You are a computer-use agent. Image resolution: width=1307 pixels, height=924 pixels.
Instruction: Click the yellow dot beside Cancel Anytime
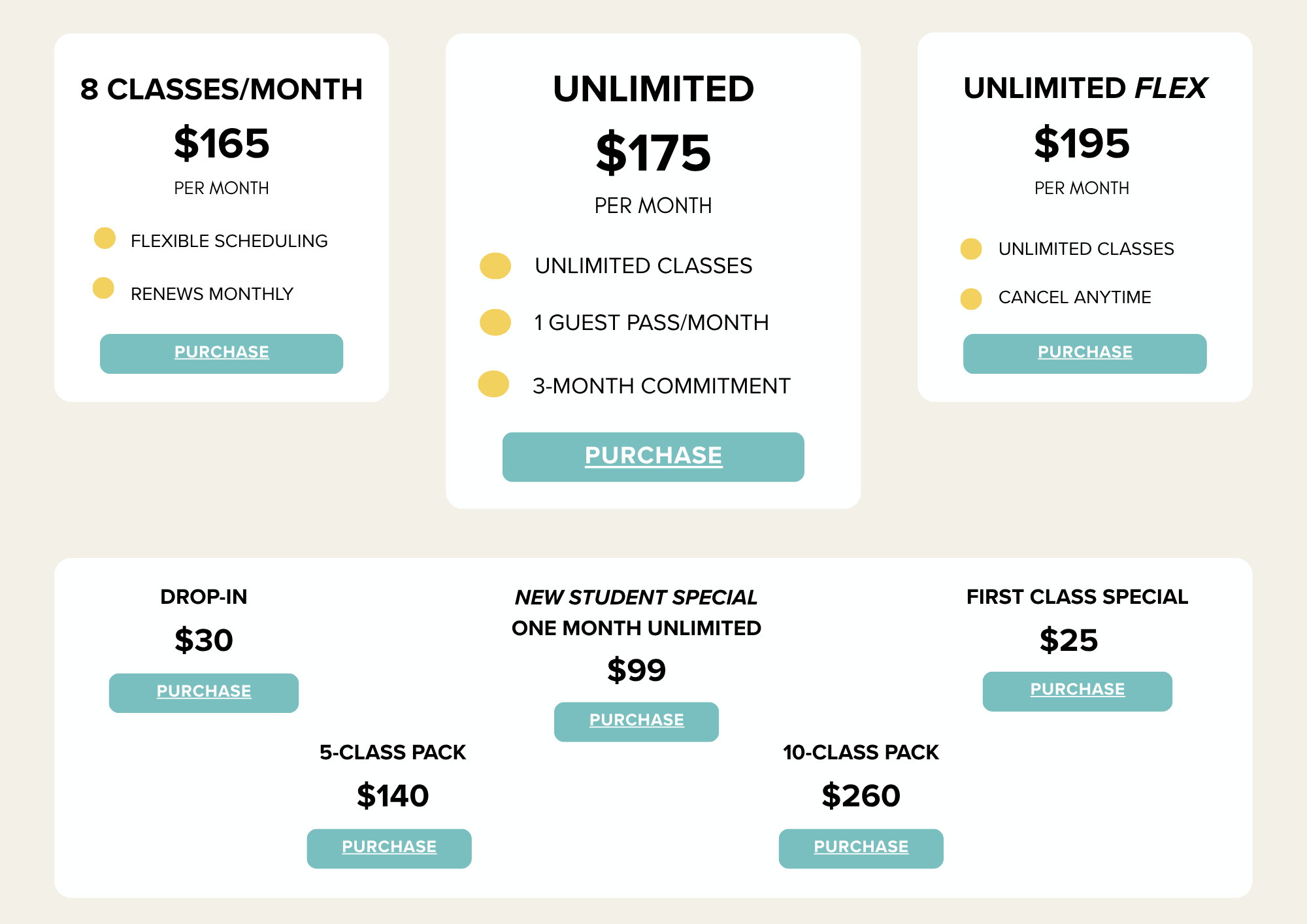point(971,299)
